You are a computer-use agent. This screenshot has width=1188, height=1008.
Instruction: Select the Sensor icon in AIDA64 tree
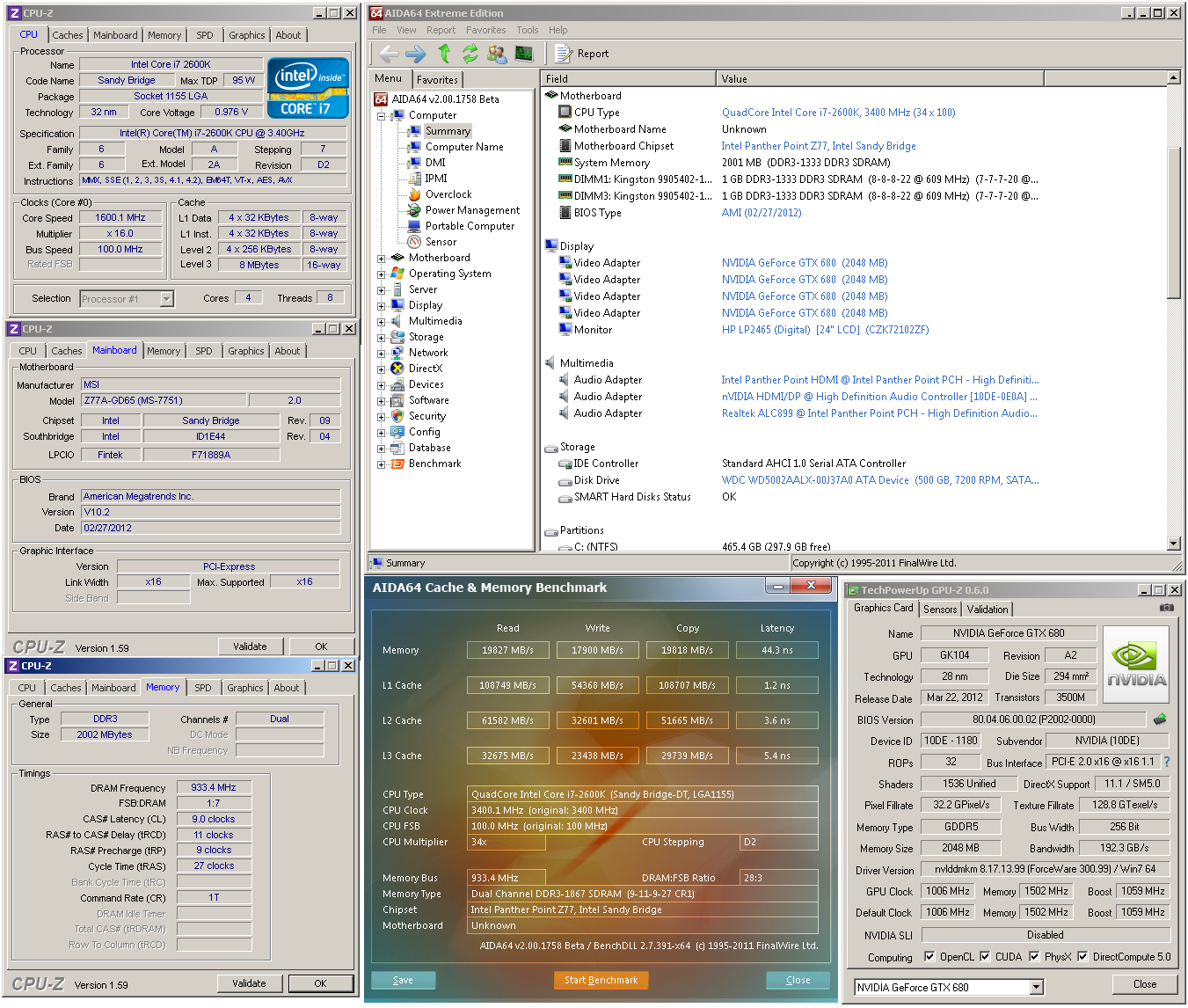coord(414,242)
